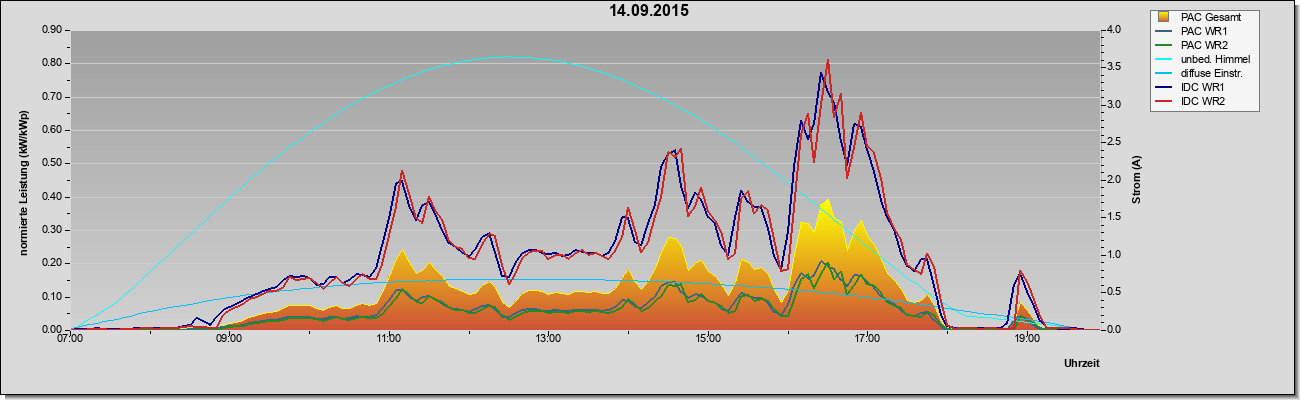
Task: Click the 07:00 time axis label
Action: coord(70,340)
